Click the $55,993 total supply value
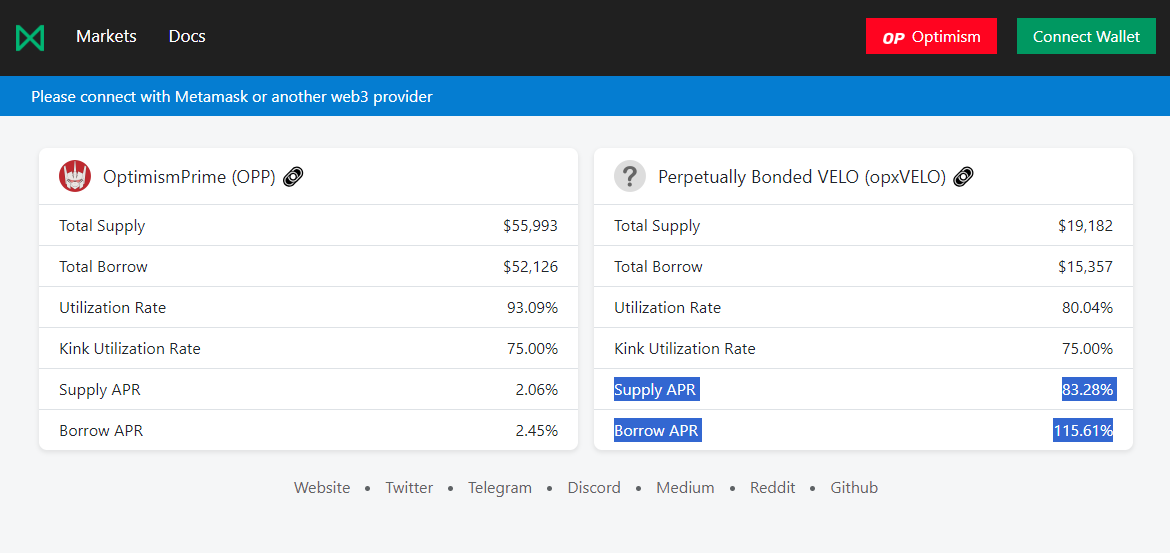 pos(531,226)
